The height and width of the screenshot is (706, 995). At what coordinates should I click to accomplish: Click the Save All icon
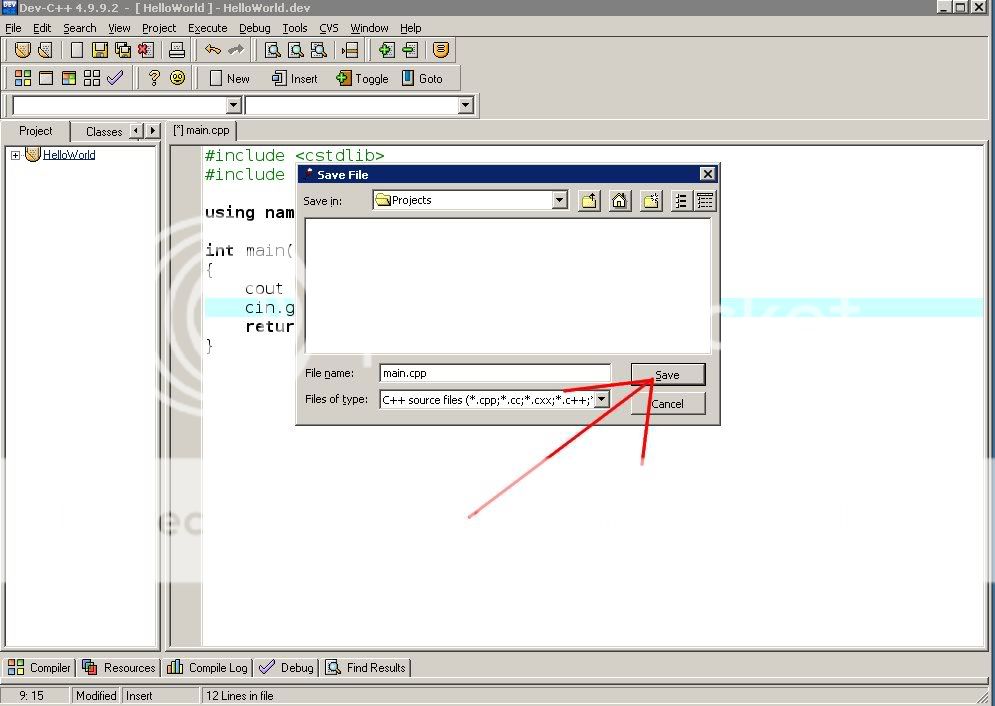[x=122, y=49]
